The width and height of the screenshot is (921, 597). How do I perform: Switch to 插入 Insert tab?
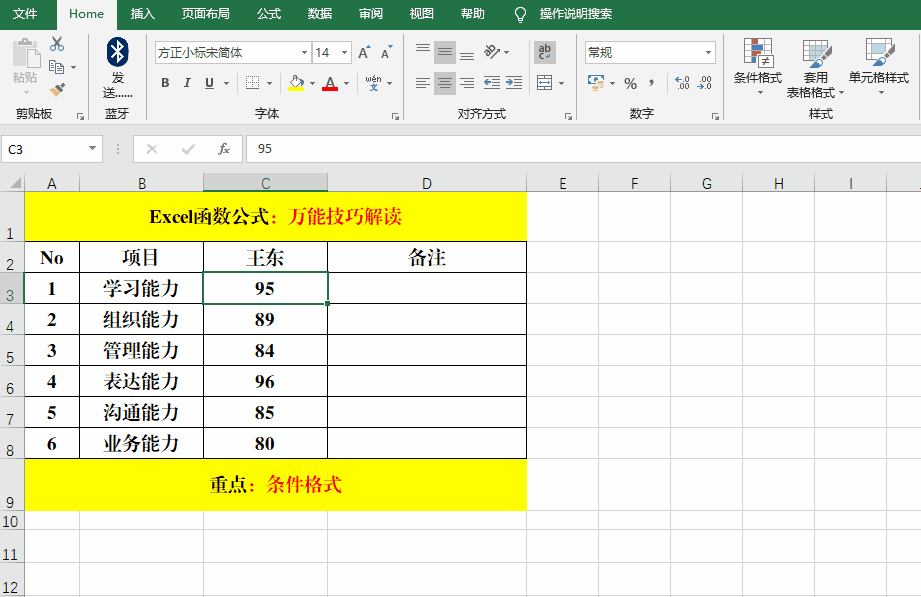(x=143, y=14)
